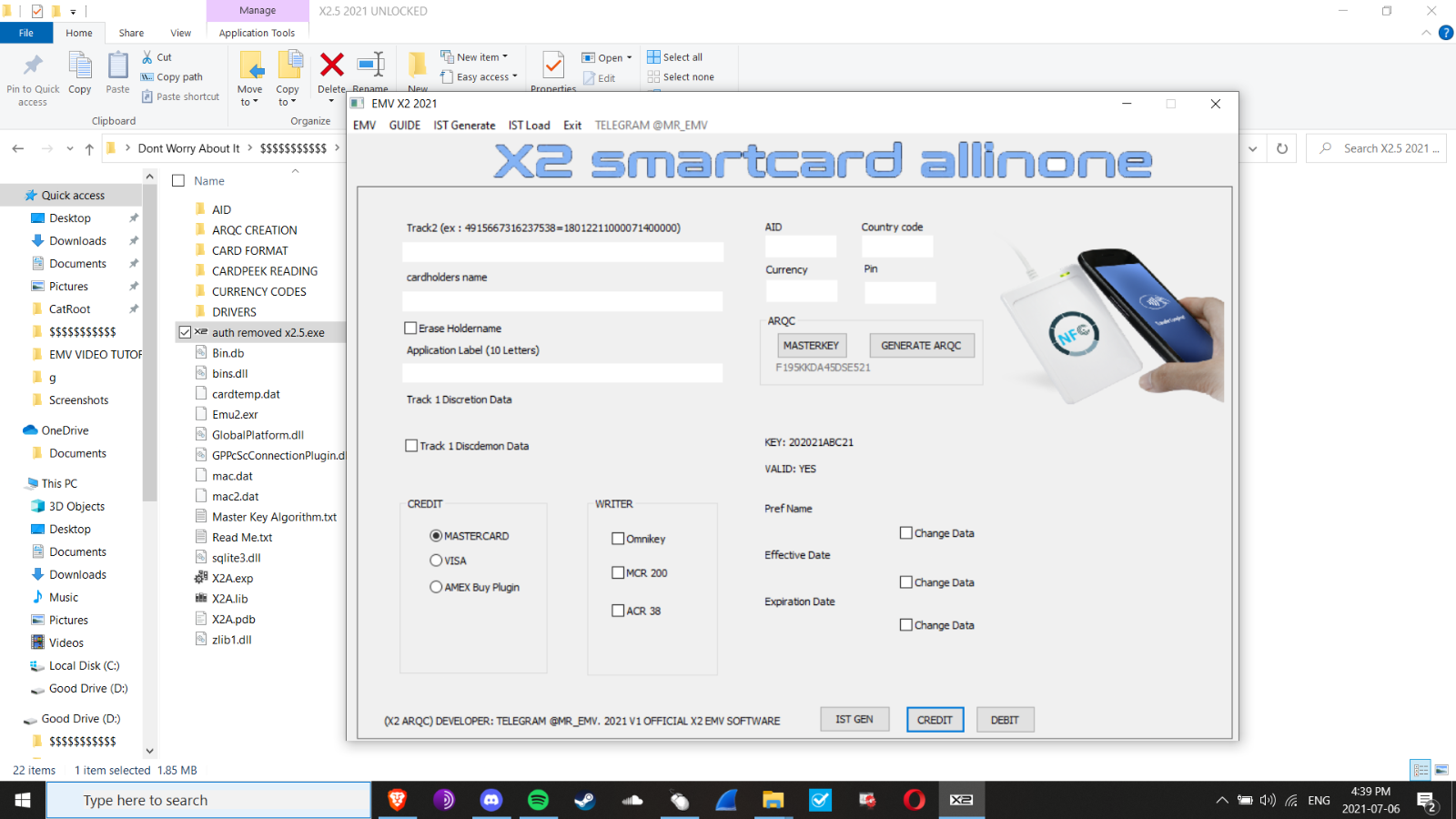Click the red Delete X icon
The width and height of the screenshot is (1456, 819).
pos(332,64)
